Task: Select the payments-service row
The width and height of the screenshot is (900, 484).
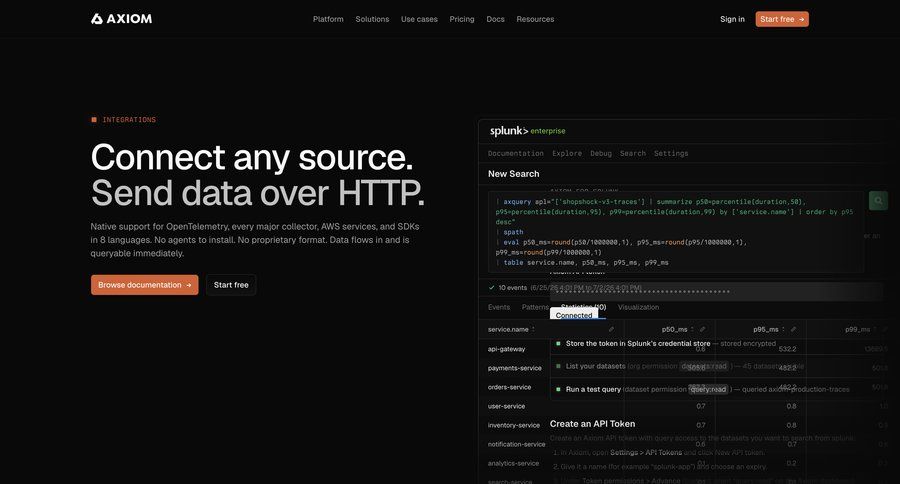Action: pos(515,368)
